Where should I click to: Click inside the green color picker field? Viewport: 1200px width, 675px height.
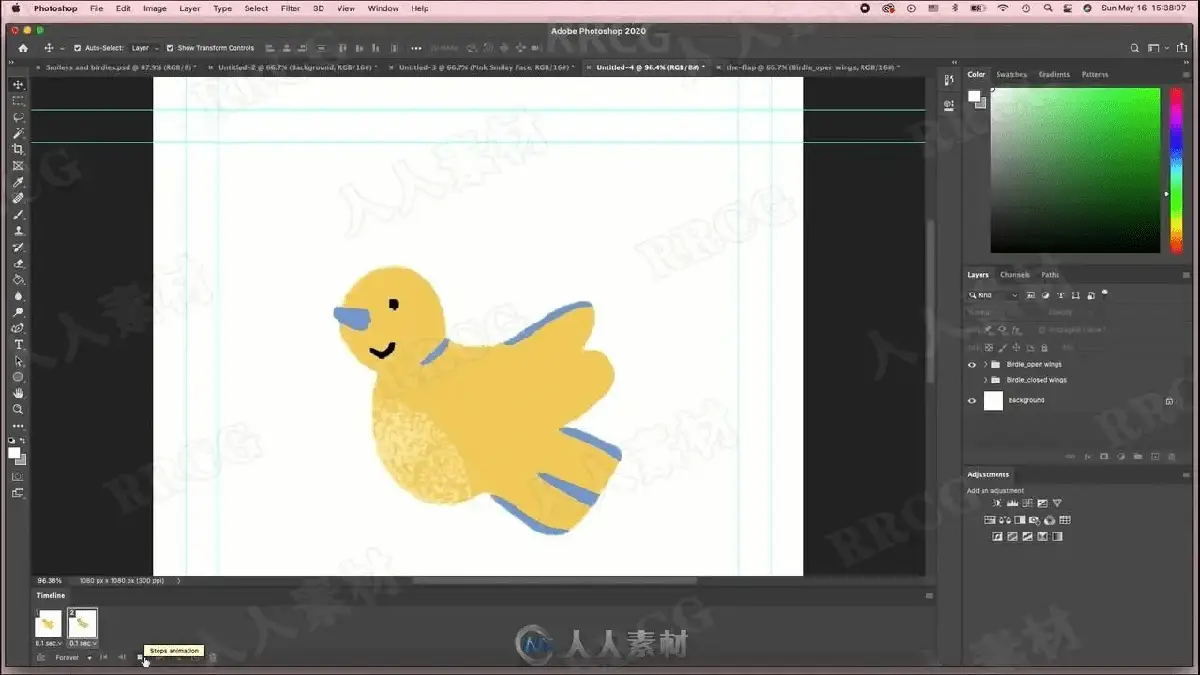1075,170
